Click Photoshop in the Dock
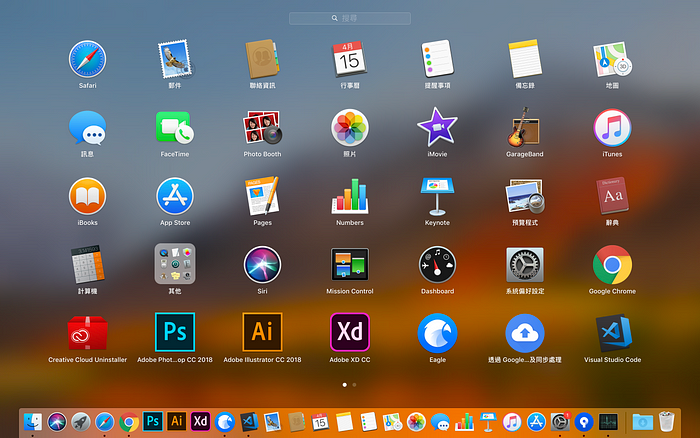700x438 pixels. click(153, 421)
